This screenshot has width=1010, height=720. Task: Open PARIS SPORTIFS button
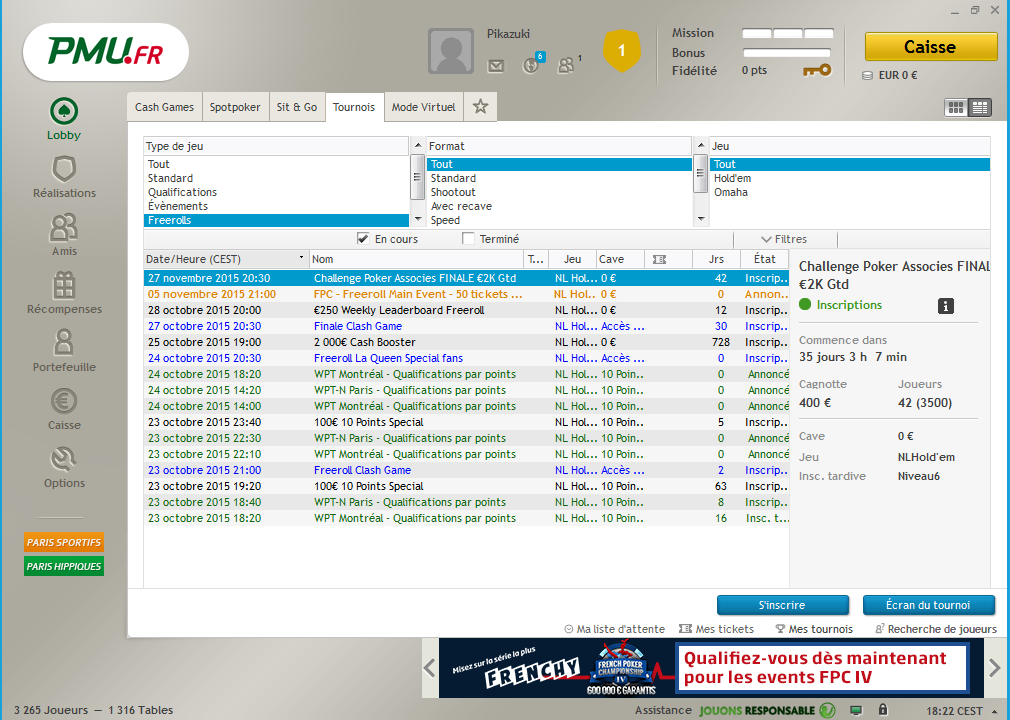click(x=64, y=542)
